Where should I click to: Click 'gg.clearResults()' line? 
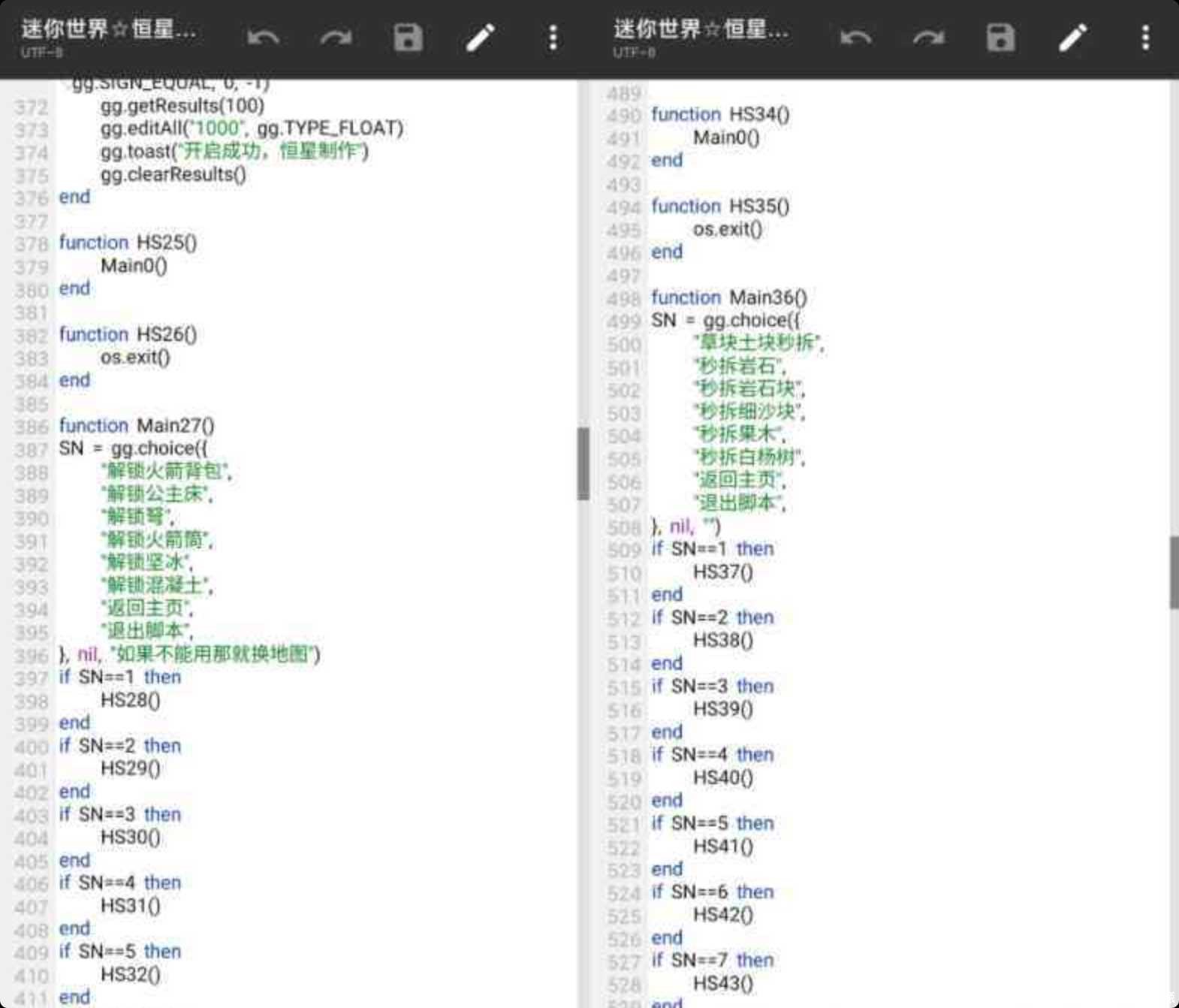pos(173,174)
